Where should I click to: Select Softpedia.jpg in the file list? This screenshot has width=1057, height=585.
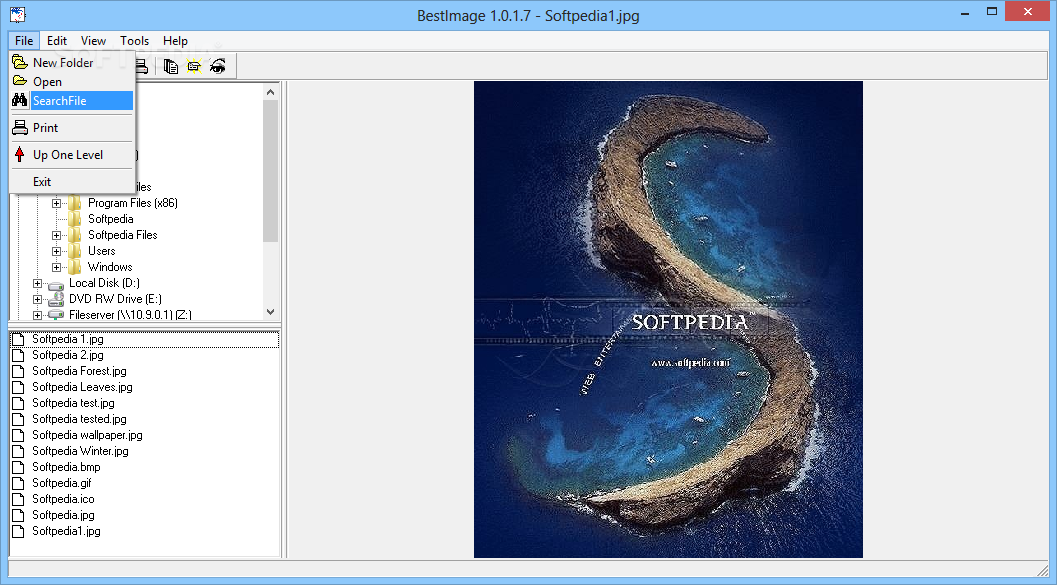click(63, 515)
